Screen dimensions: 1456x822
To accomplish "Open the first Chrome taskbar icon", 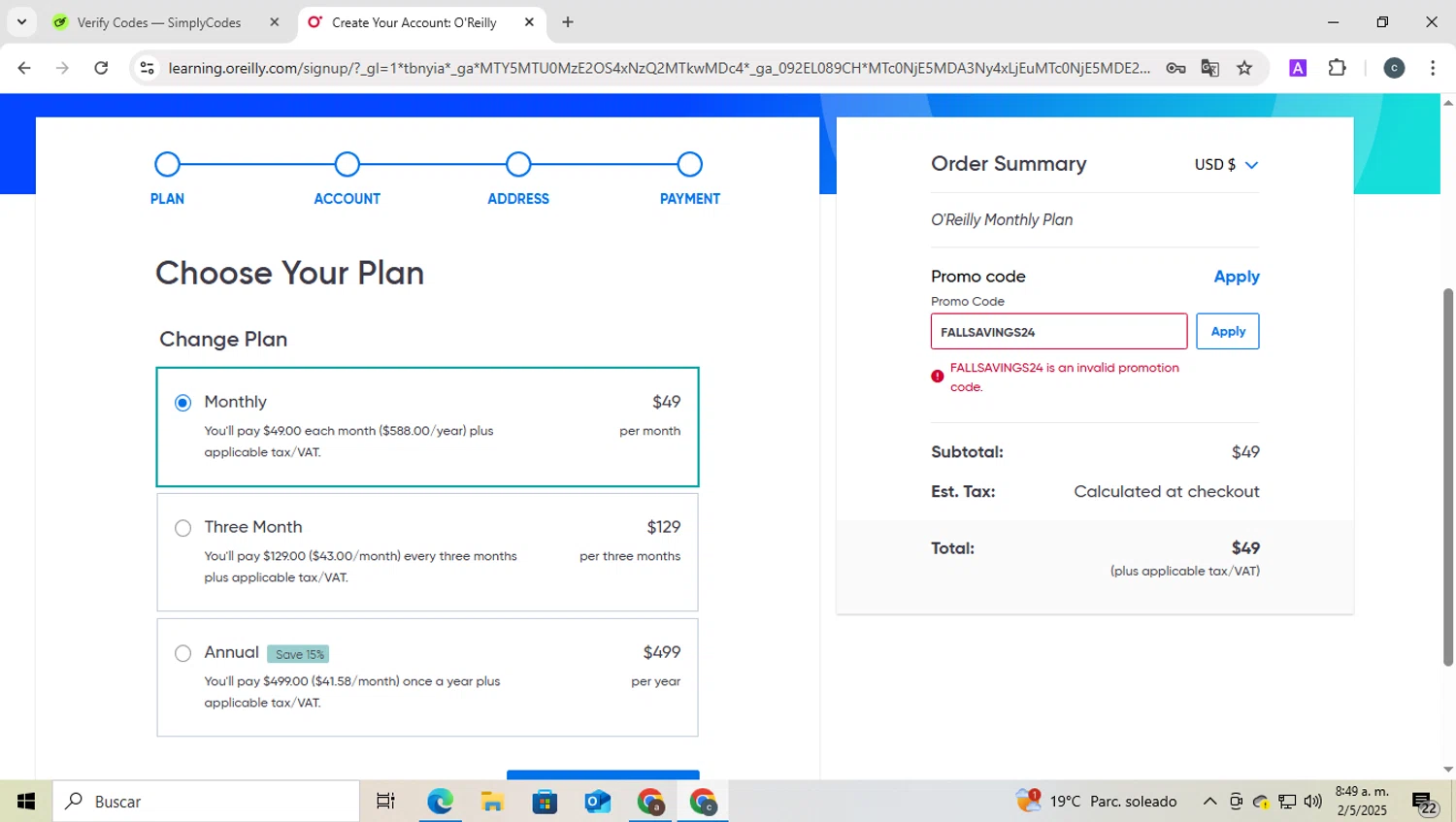I will tap(650, 802).
